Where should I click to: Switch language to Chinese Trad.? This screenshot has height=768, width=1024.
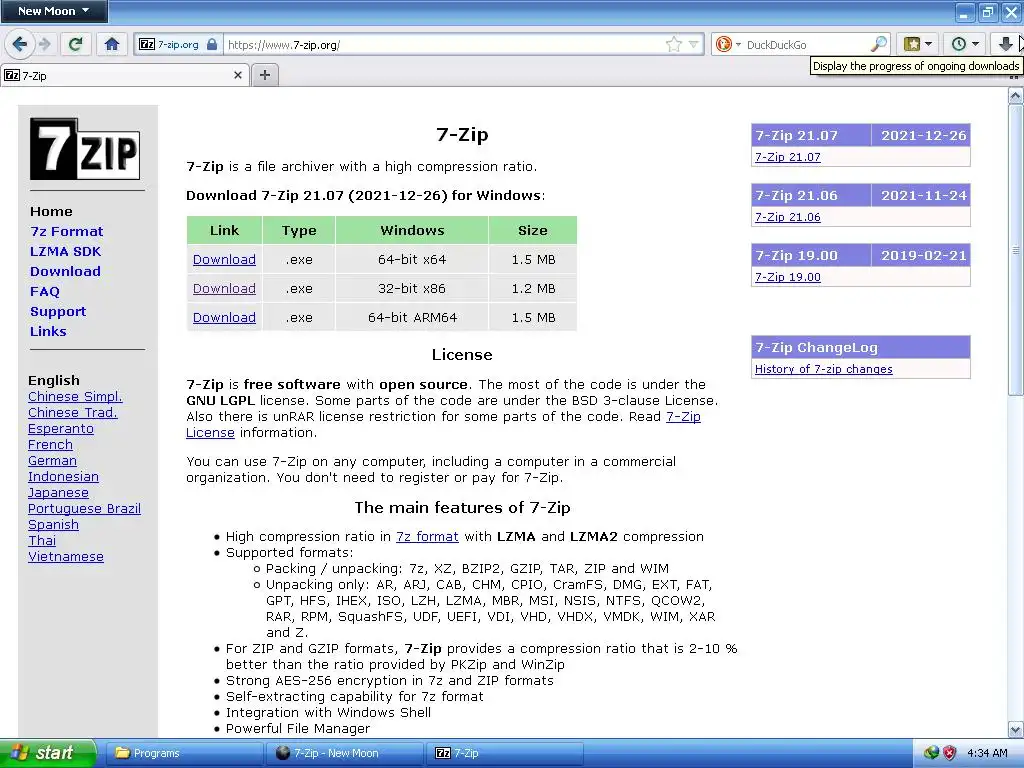(72, 413)
